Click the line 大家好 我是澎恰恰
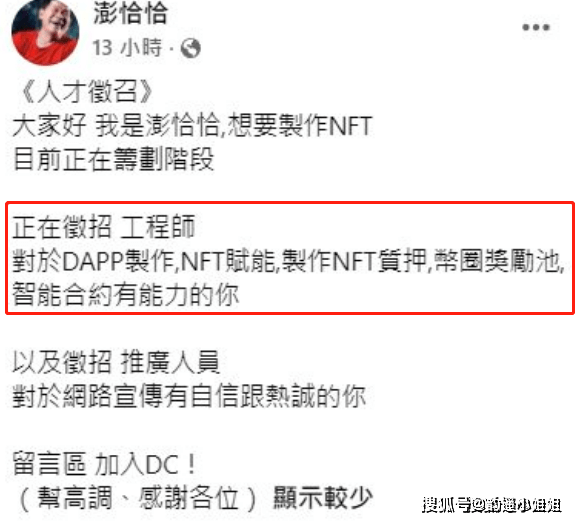576x522 pixels. pyautogui.click(x=116, y=126)
